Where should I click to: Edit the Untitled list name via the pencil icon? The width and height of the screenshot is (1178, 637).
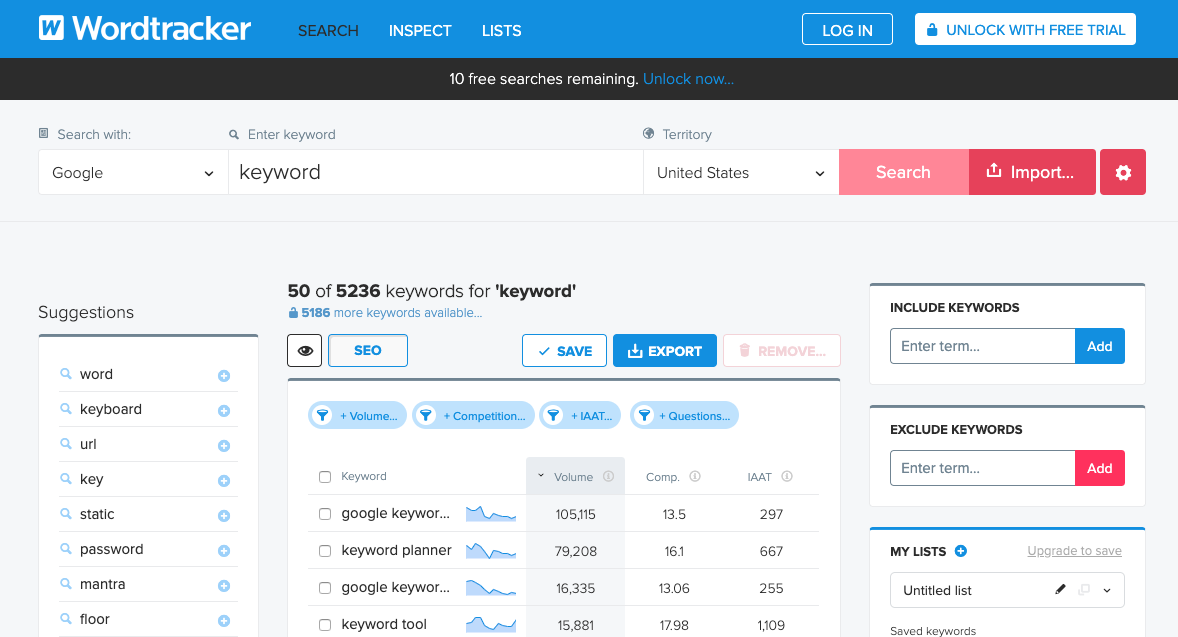1060,589
